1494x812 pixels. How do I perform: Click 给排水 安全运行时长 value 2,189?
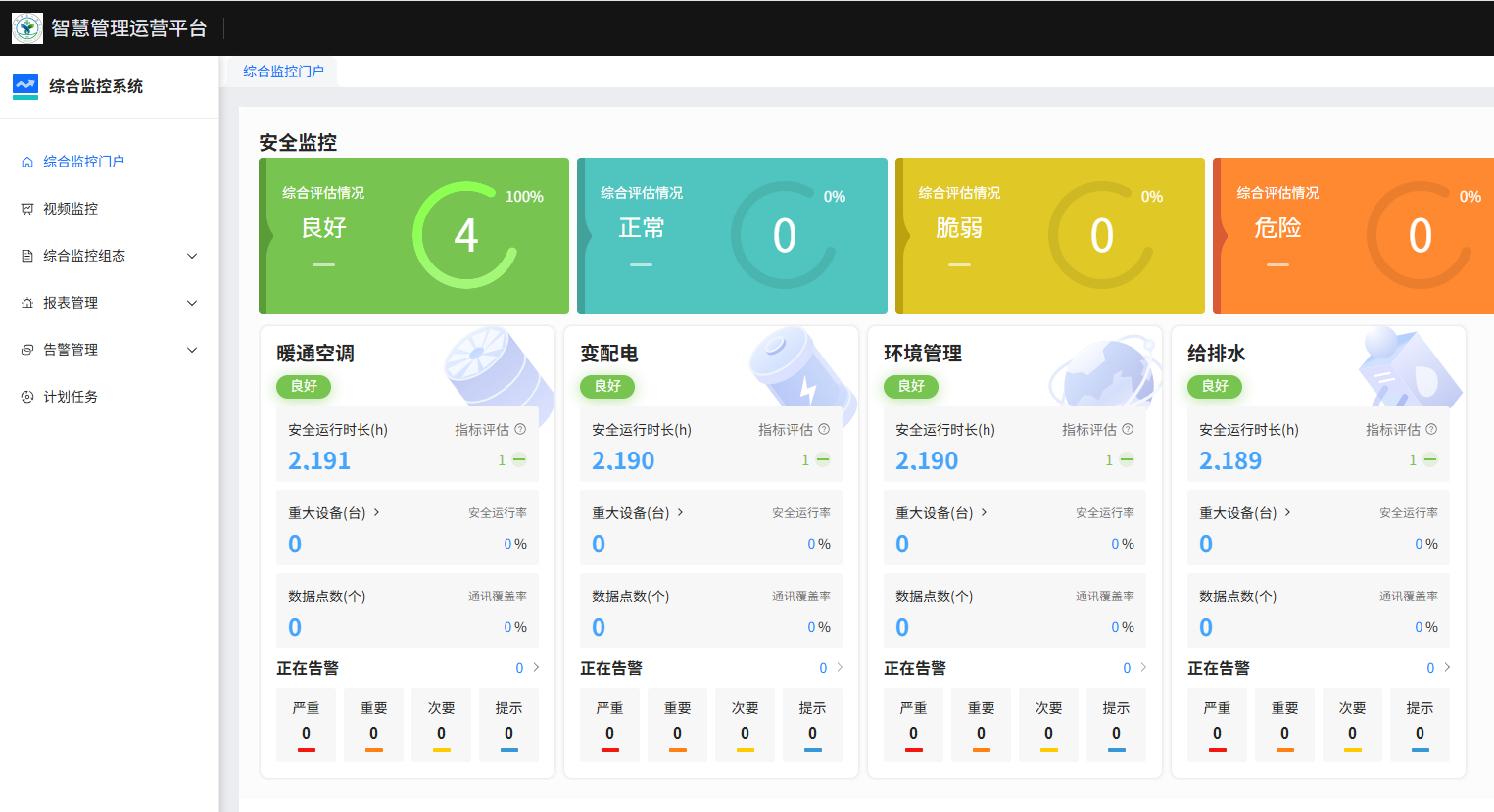[1230, 460]
